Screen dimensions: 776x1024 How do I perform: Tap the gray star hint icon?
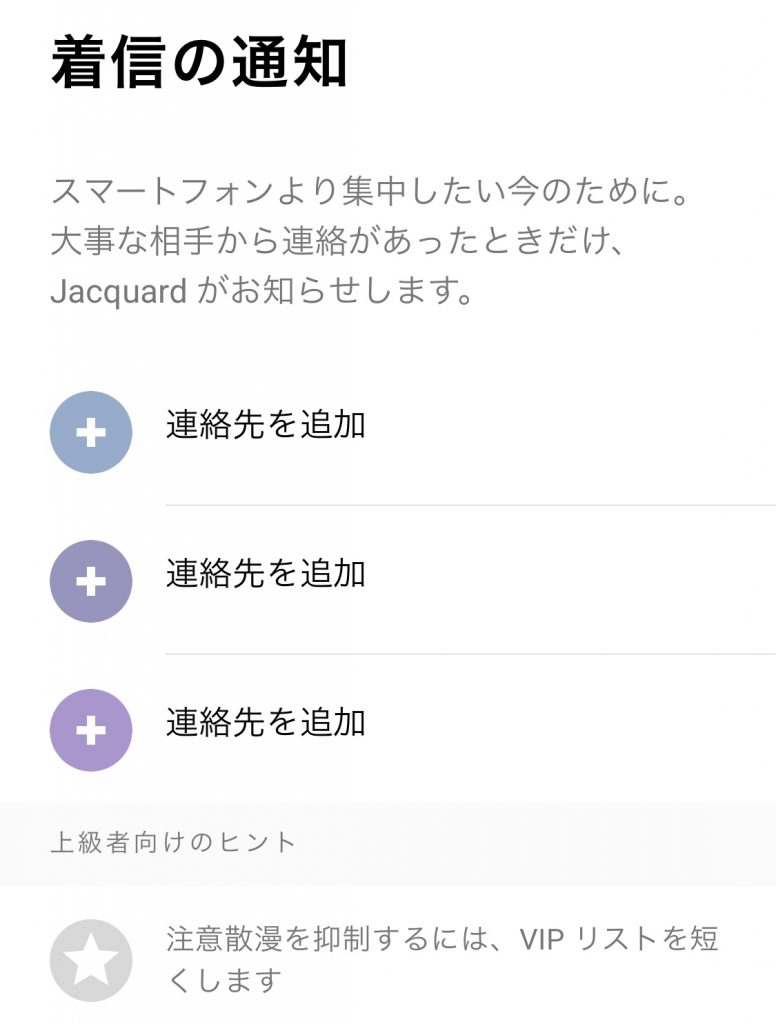[x=91, y=960]
